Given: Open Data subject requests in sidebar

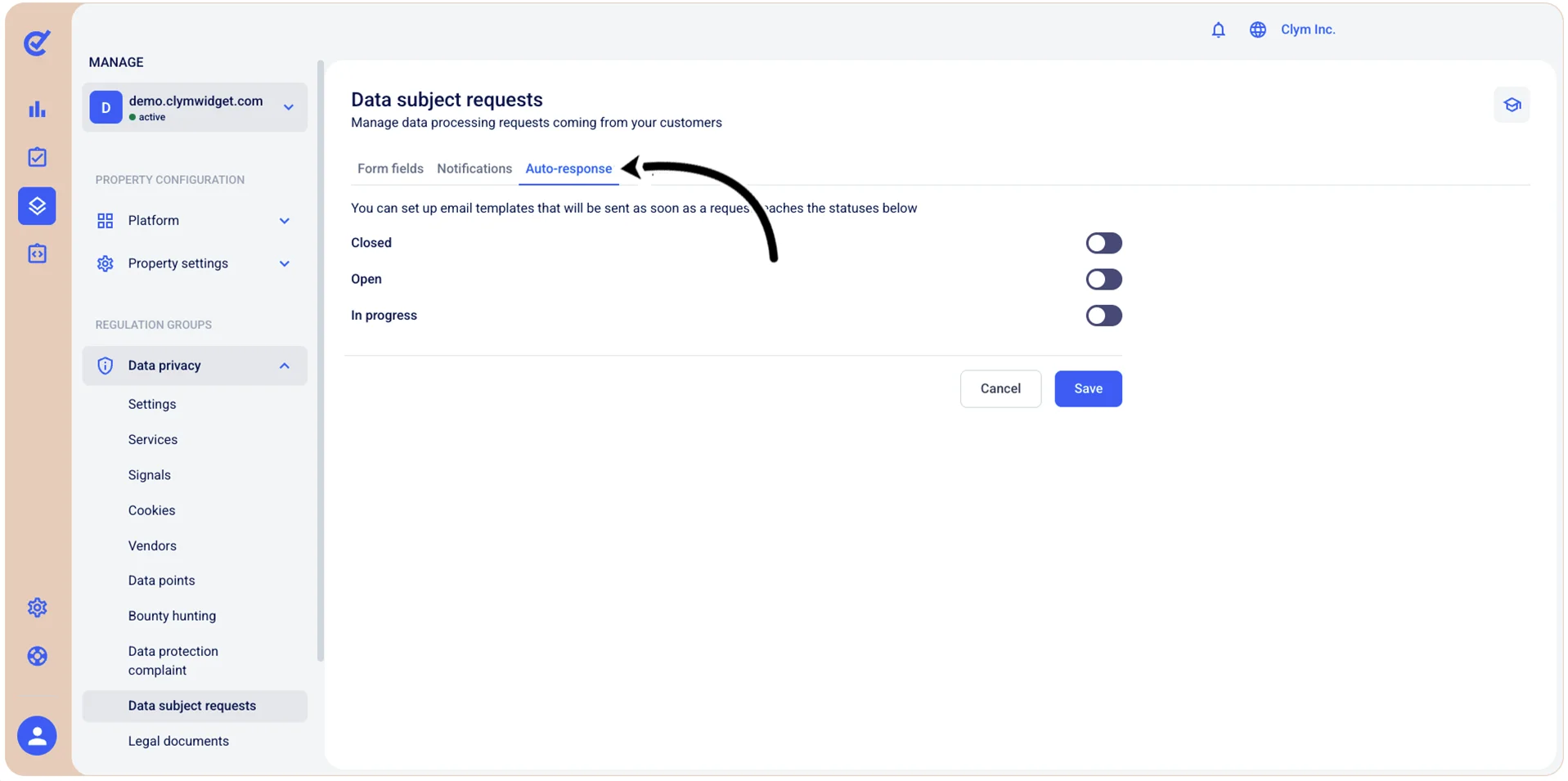Looking at the screenshot, I should click(195, 706).
